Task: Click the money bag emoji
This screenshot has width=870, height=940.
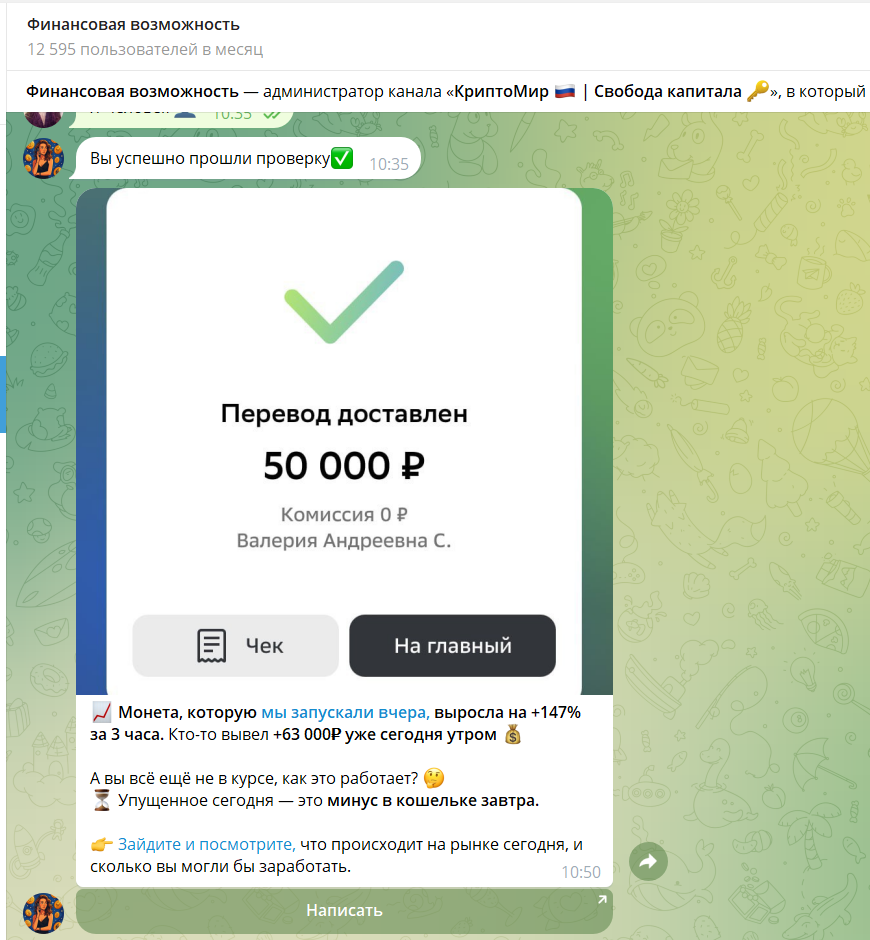Action: (x=513, y=735)
